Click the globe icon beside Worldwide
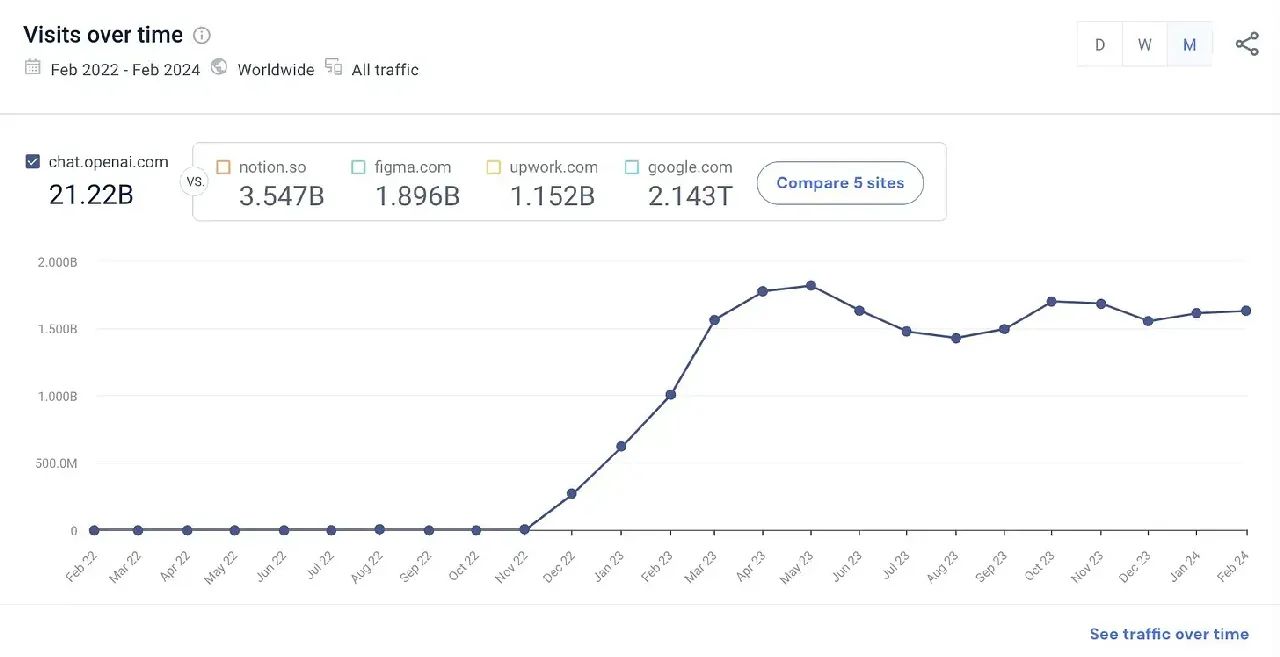 (219, 68)
